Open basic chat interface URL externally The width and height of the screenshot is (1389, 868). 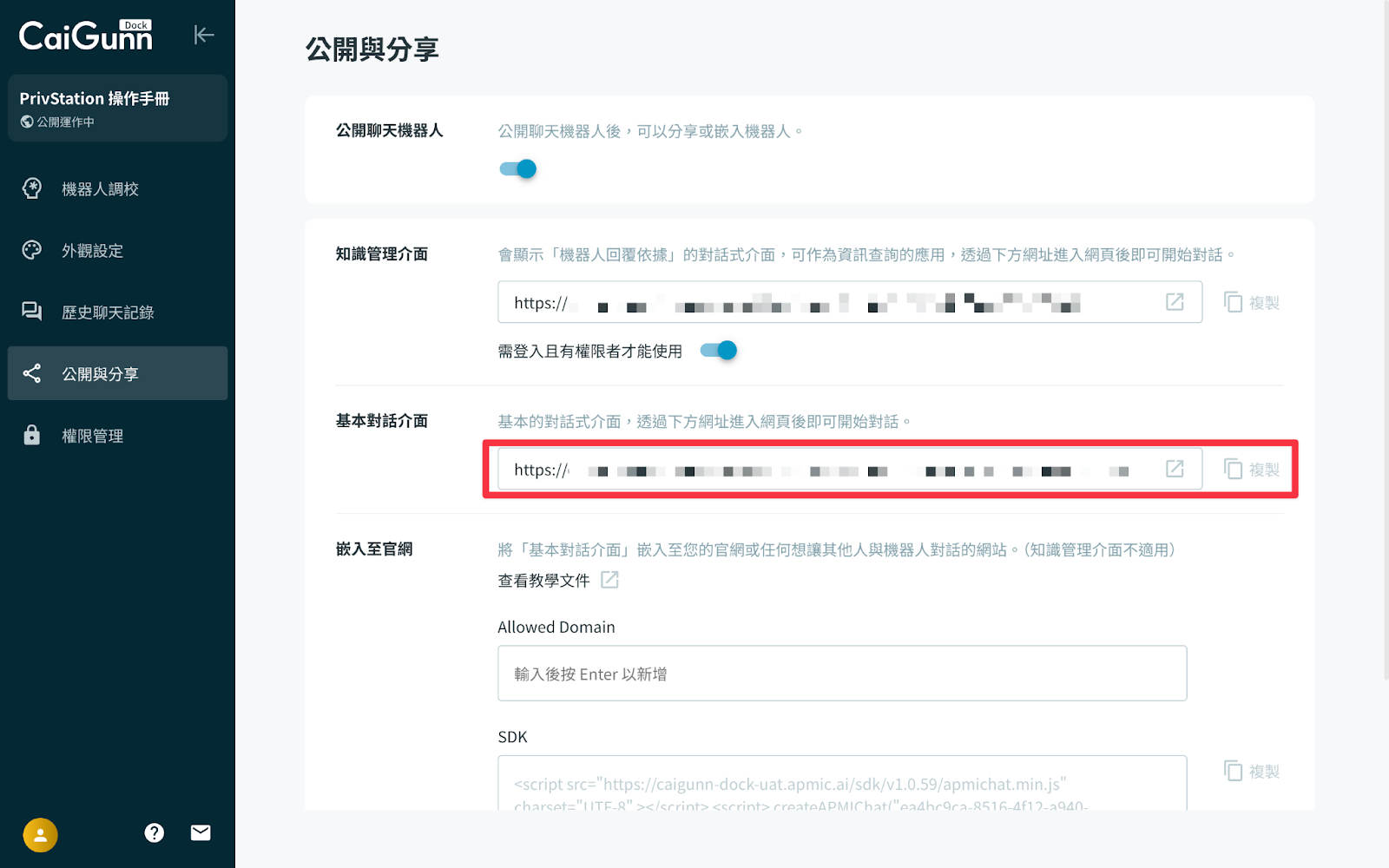1175,469
